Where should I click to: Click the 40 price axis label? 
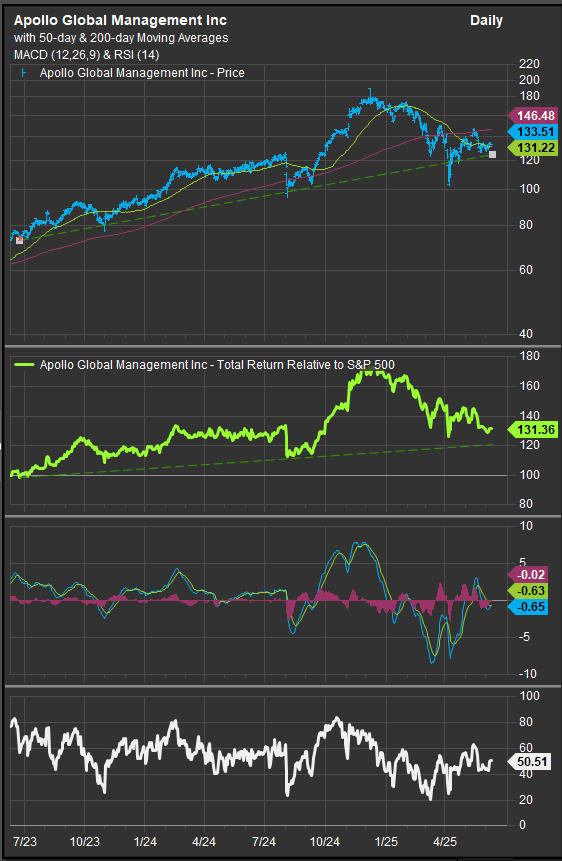tap(526, 334)
